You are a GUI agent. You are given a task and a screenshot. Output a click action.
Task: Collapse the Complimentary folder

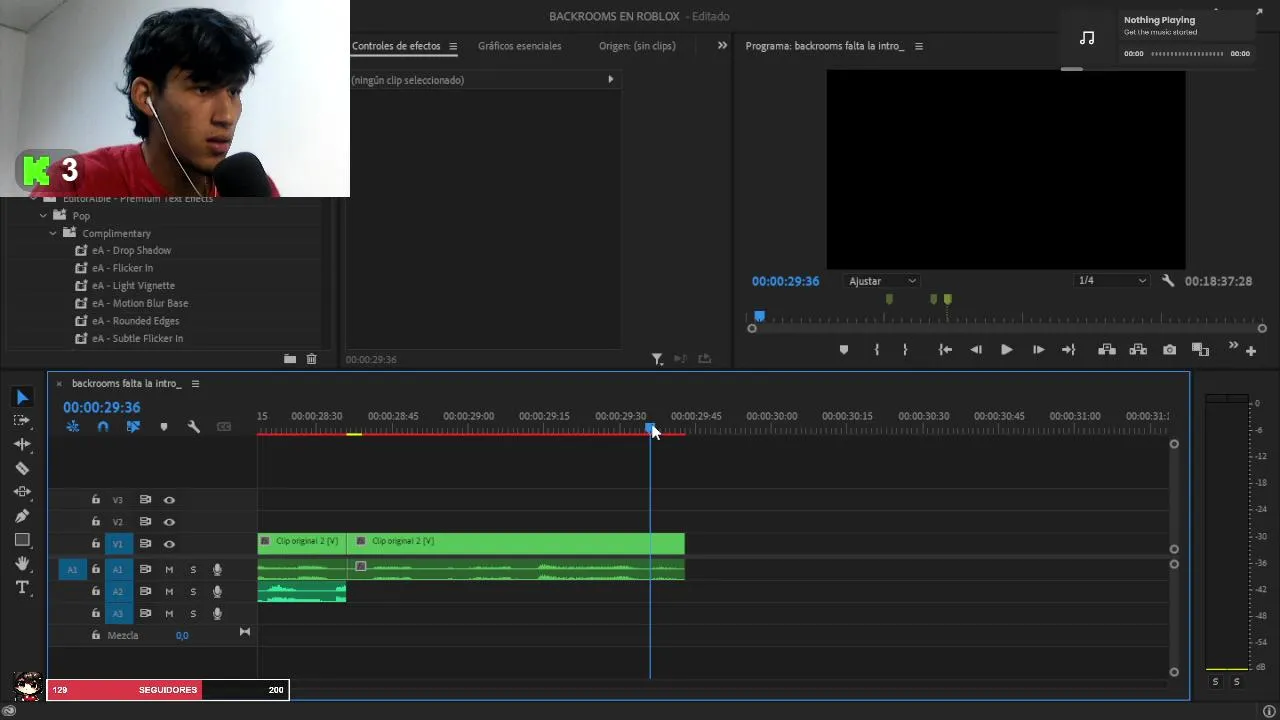click(53, 233)
